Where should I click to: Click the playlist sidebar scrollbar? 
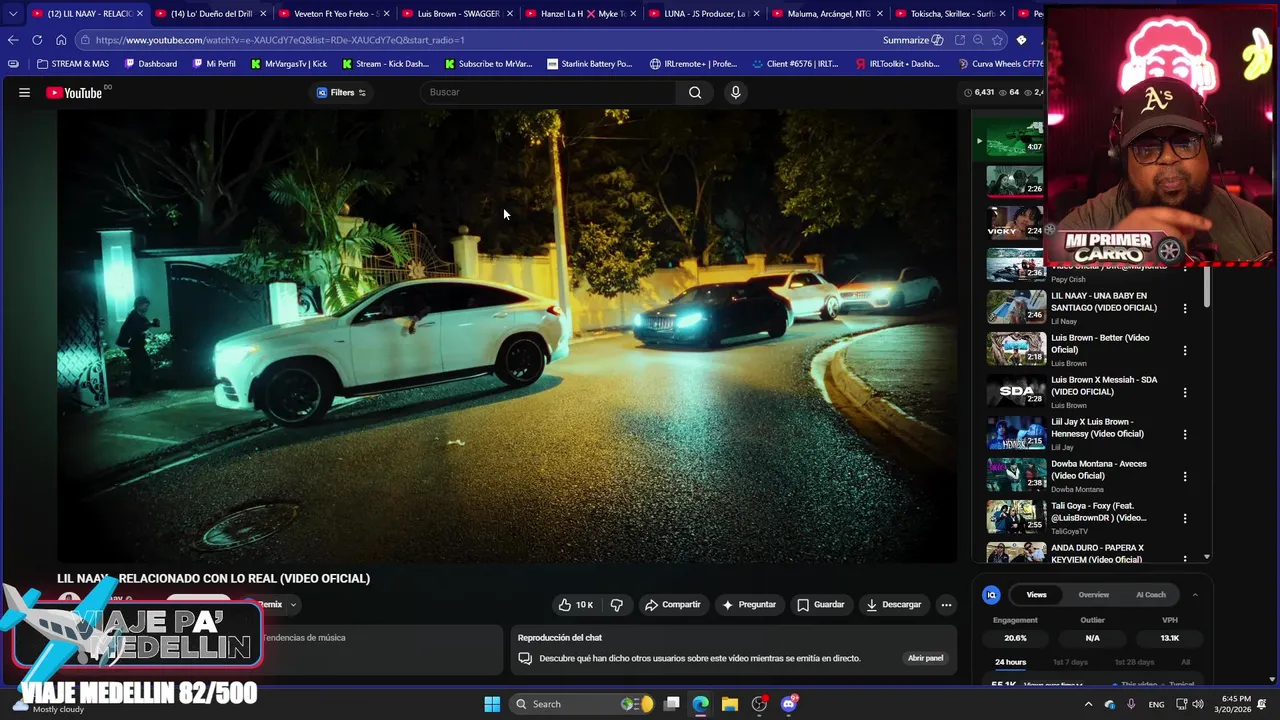(x=1207, y=287)
